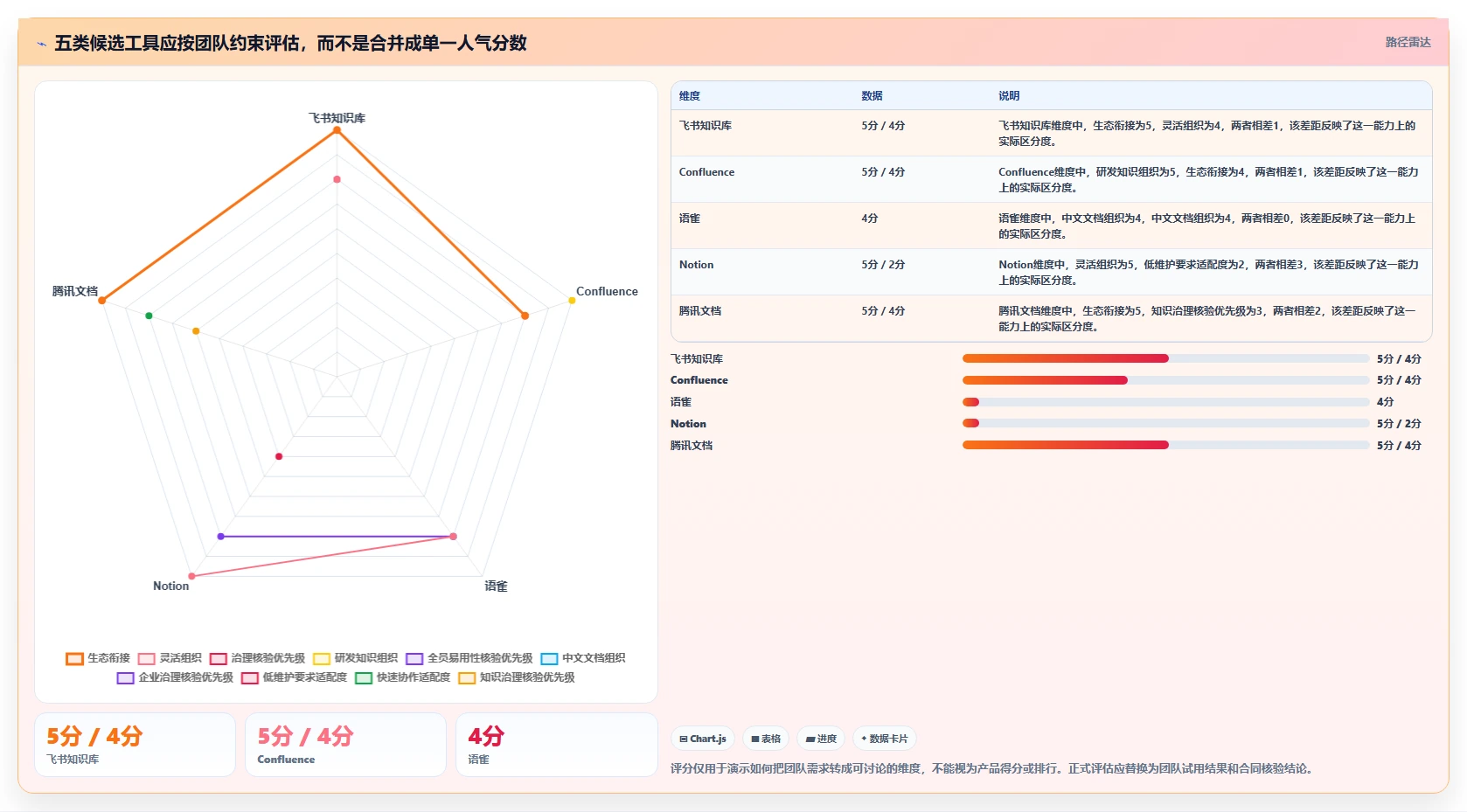This screenshot has height=812, width=1467.
Task: Click the purple data point on the Notion axis
Action: (220, 536)
